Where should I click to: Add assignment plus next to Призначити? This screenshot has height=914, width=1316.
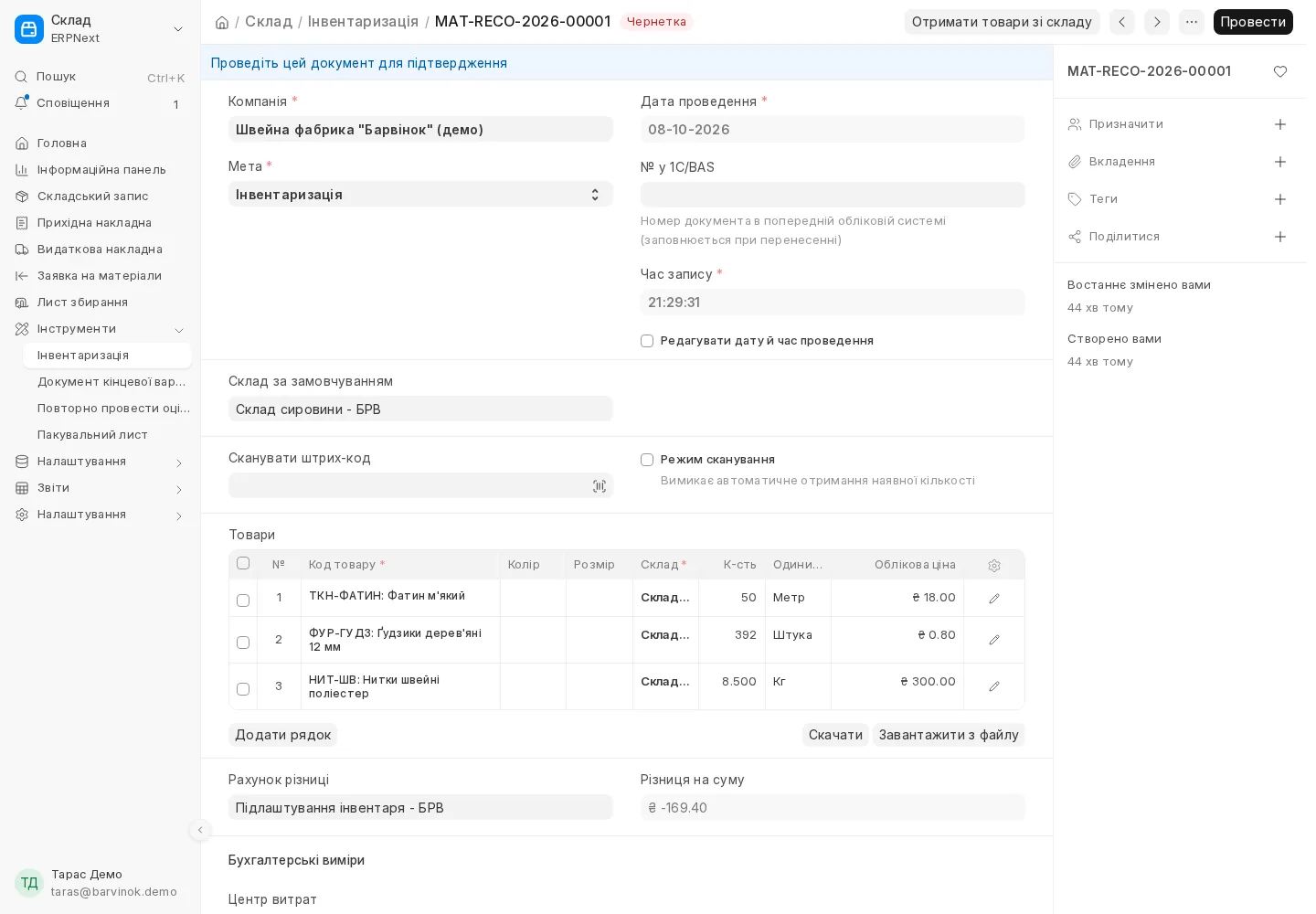(x=1280, y=124)
